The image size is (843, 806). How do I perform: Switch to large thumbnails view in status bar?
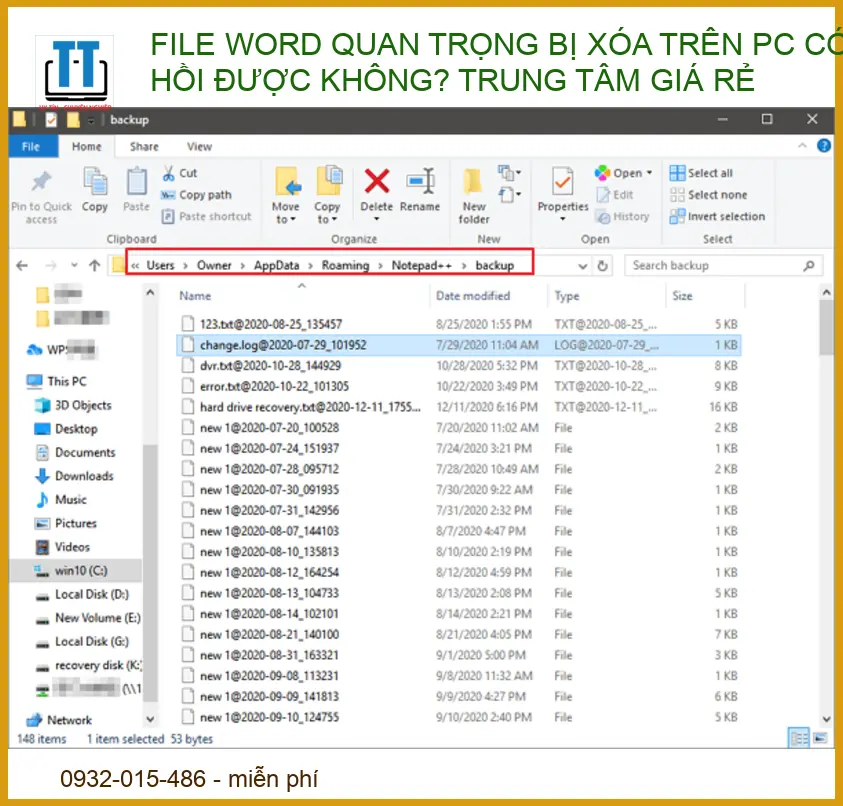point(819,738)
